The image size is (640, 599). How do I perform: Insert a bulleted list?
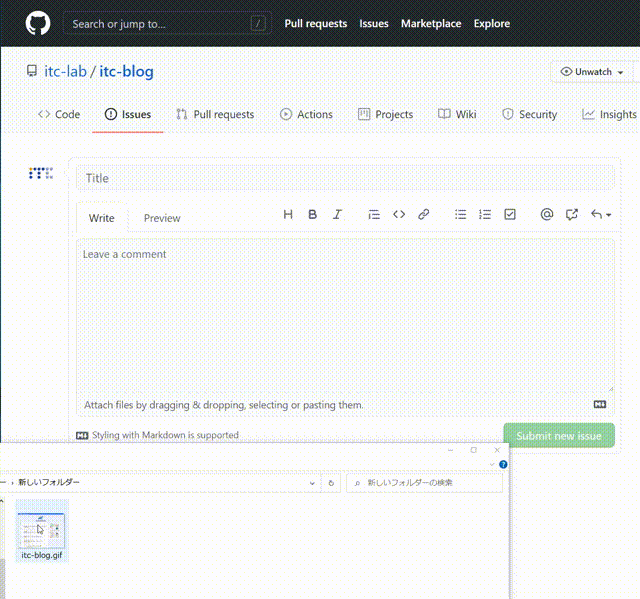(460, 214)
